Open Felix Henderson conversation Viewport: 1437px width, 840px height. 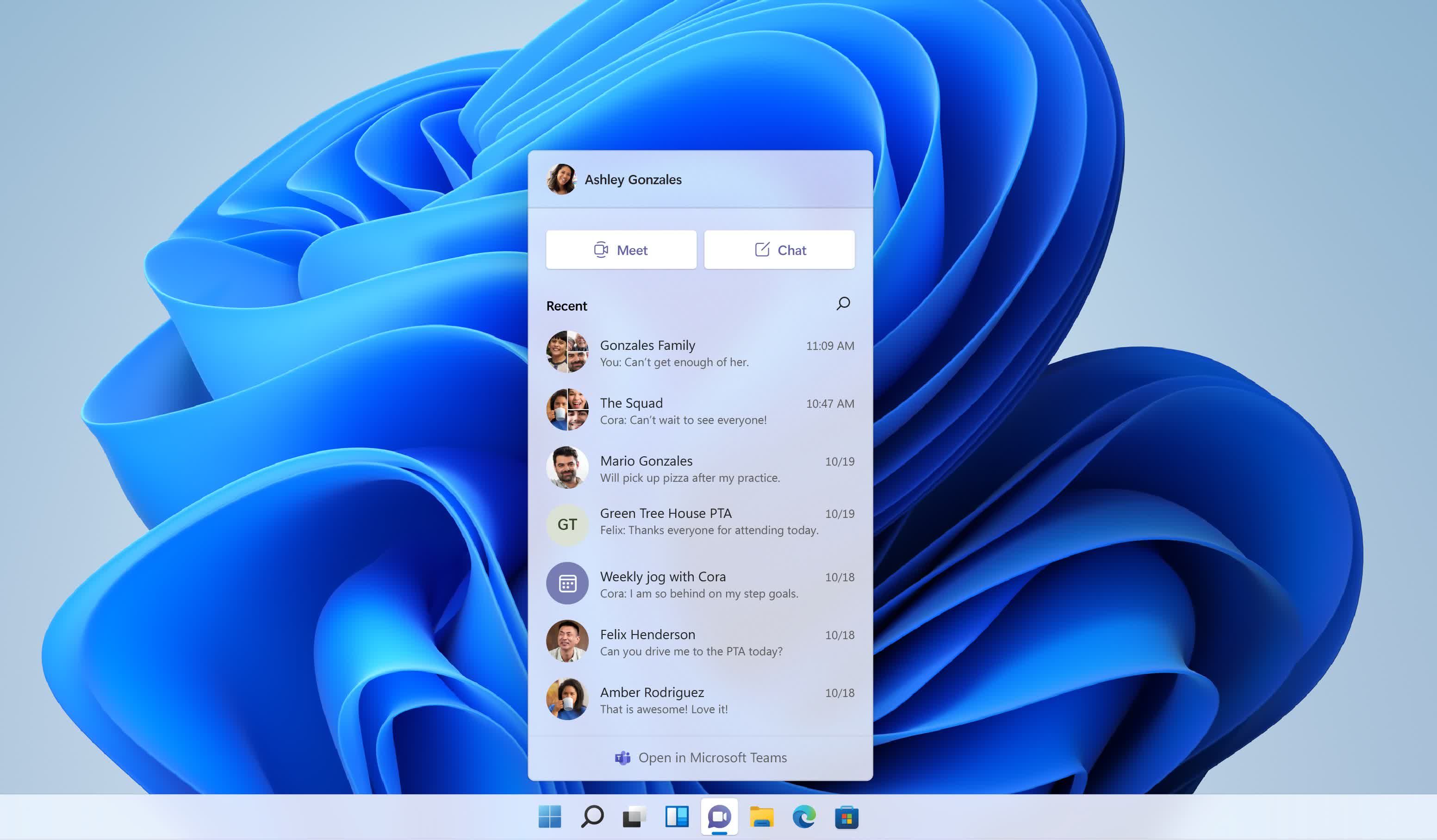tap(700, 641)
